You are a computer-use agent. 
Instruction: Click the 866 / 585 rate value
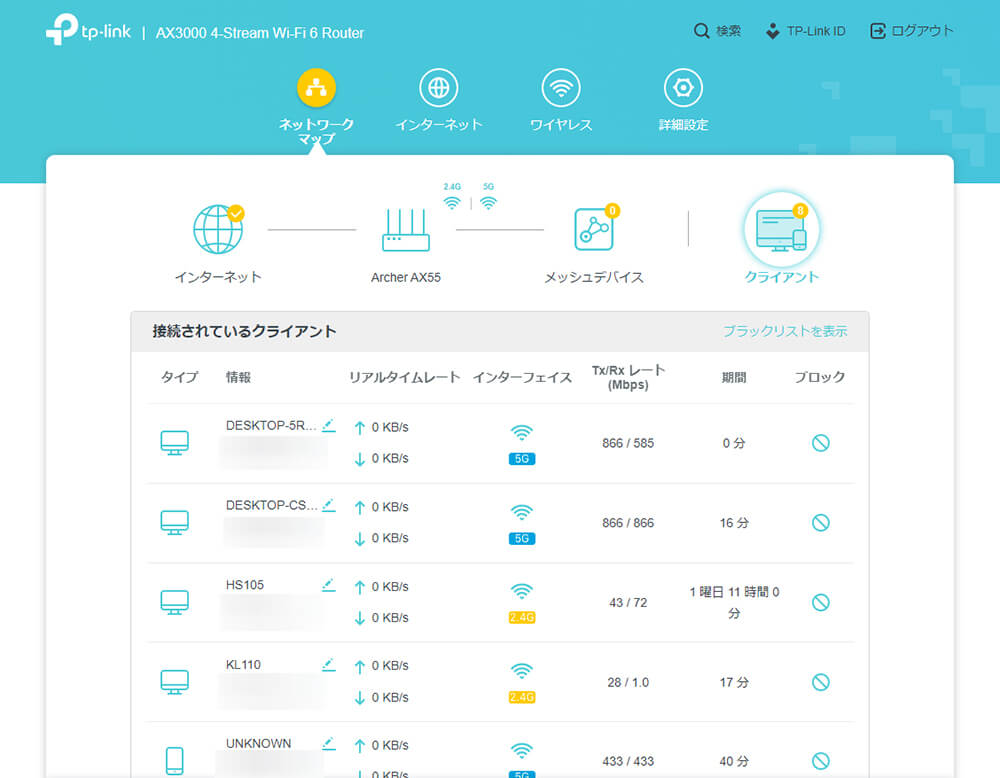(628, 443)
